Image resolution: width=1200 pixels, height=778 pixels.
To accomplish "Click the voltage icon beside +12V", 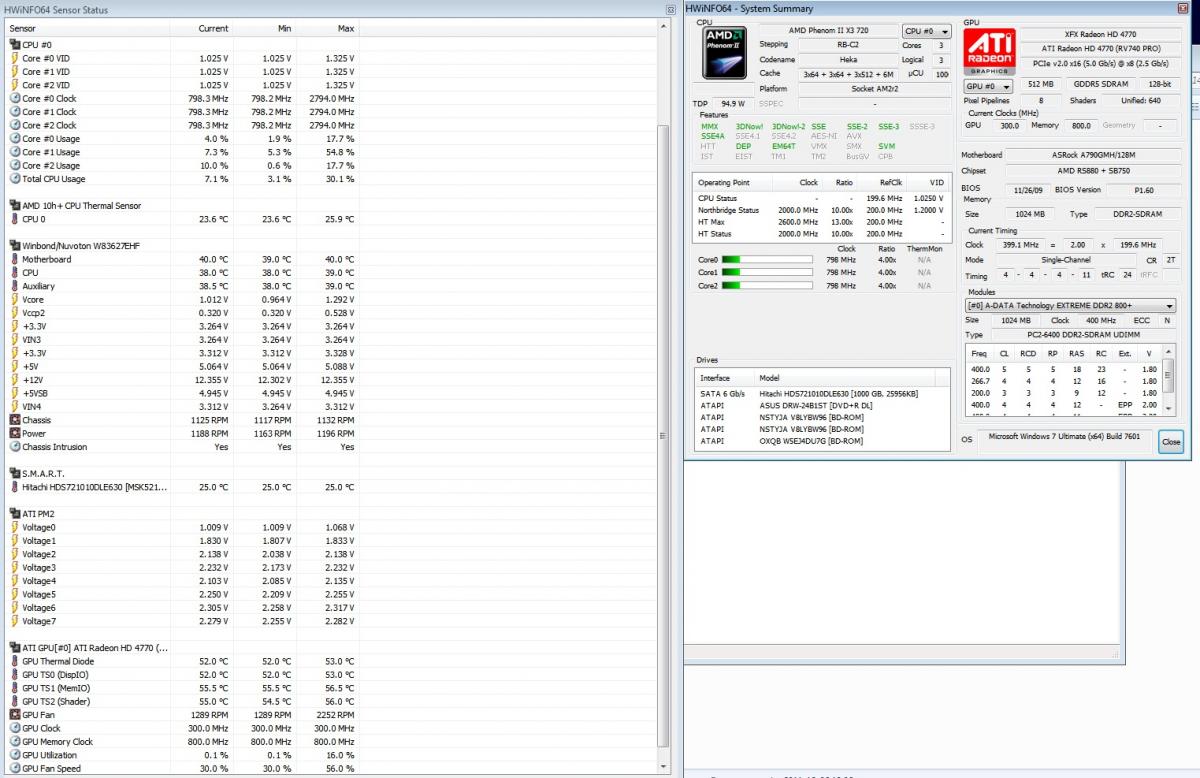I will 14,380.
